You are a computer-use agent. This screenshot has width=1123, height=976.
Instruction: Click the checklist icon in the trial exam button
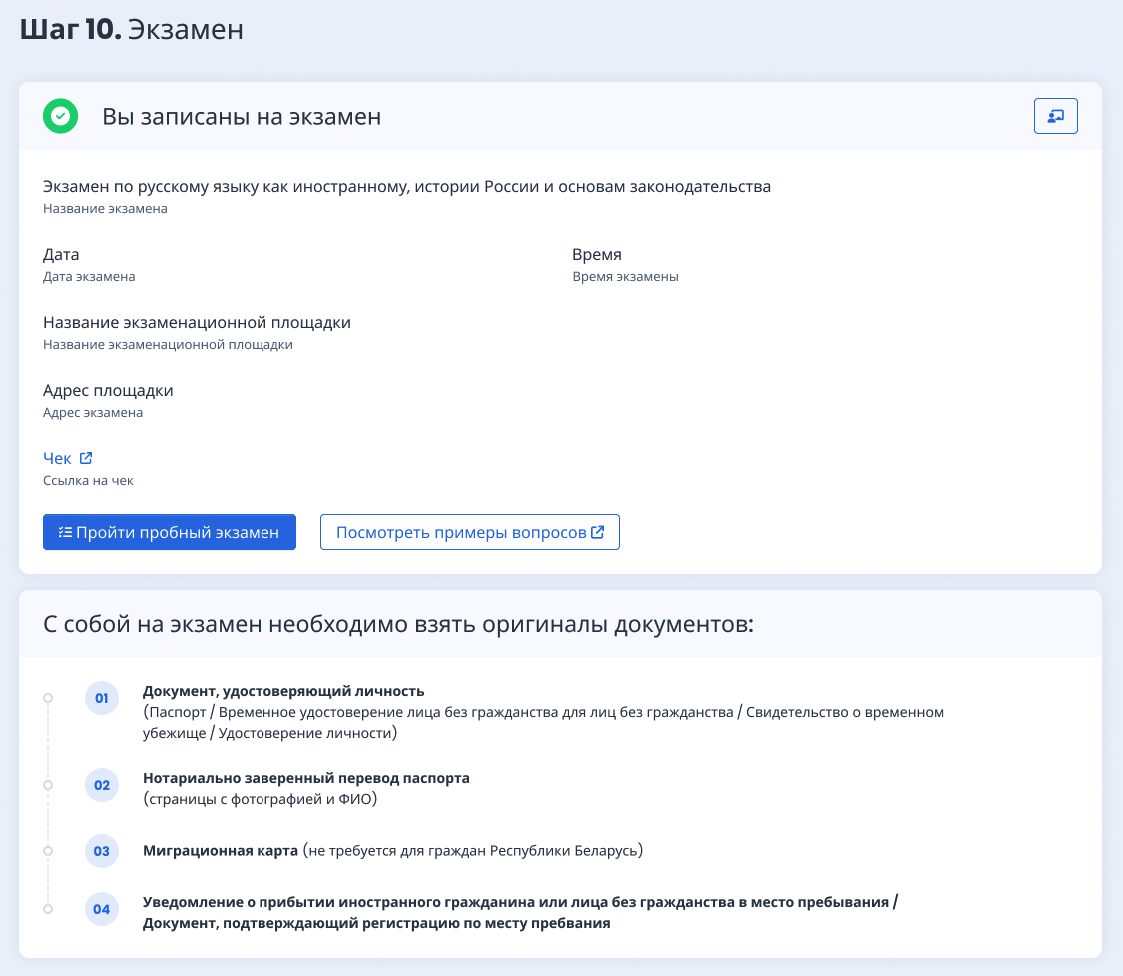(66, 532)
